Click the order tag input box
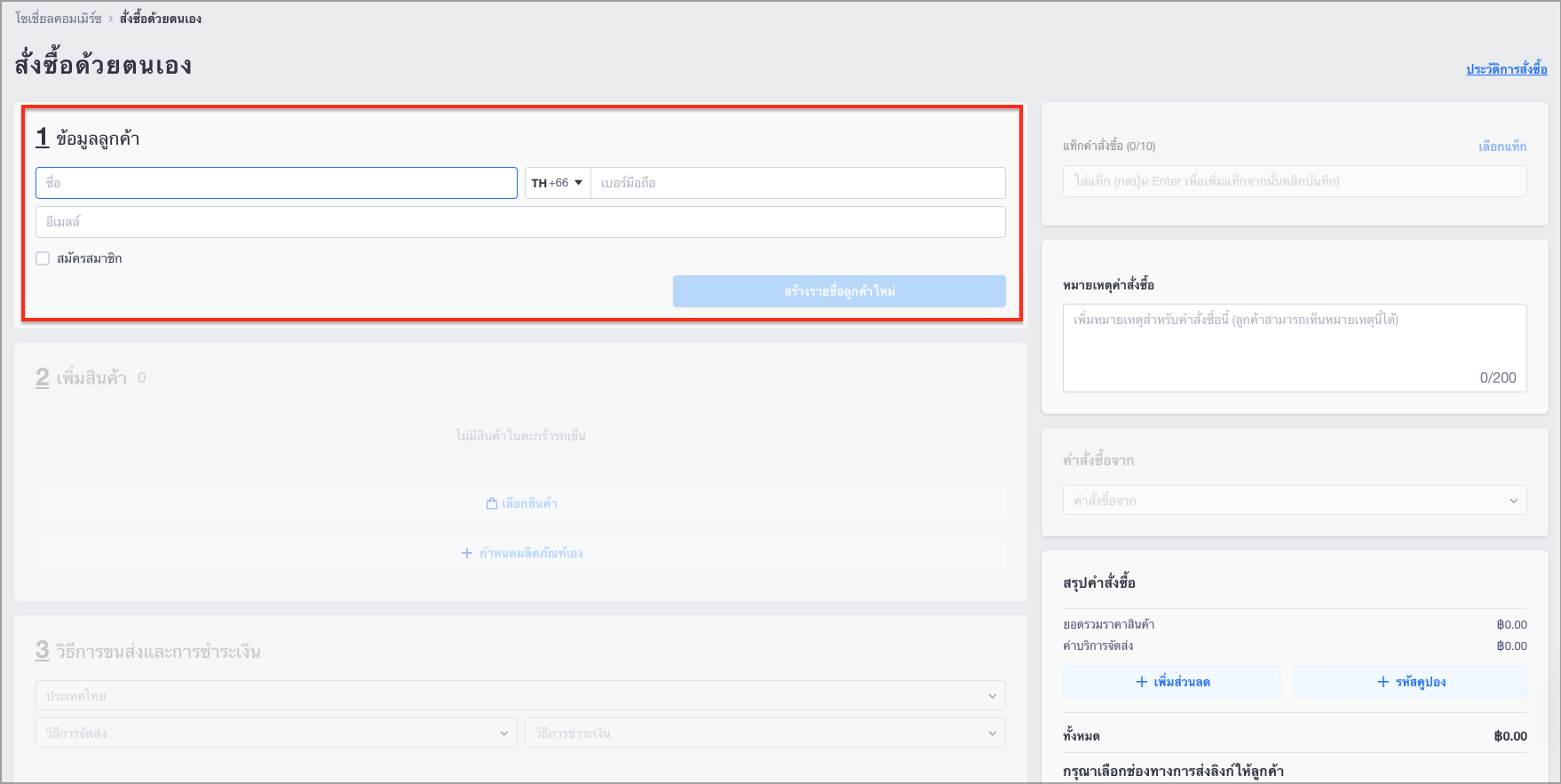Image resolution: width=1561 pixels, height=784 pixels. click(x=1295, y=181)
